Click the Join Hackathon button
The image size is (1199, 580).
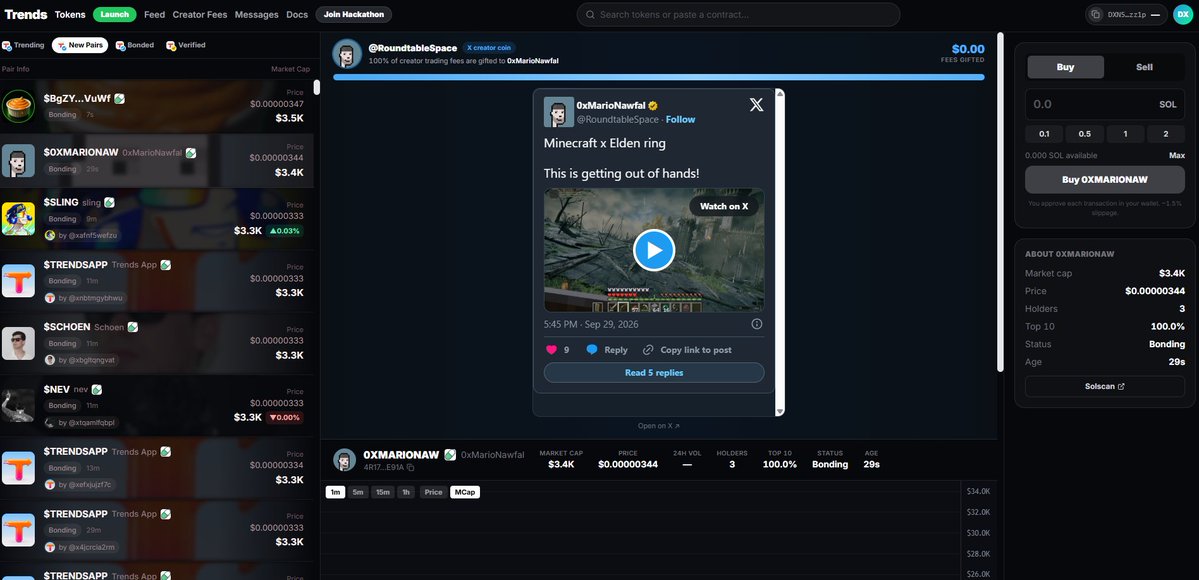coord(354,15)
